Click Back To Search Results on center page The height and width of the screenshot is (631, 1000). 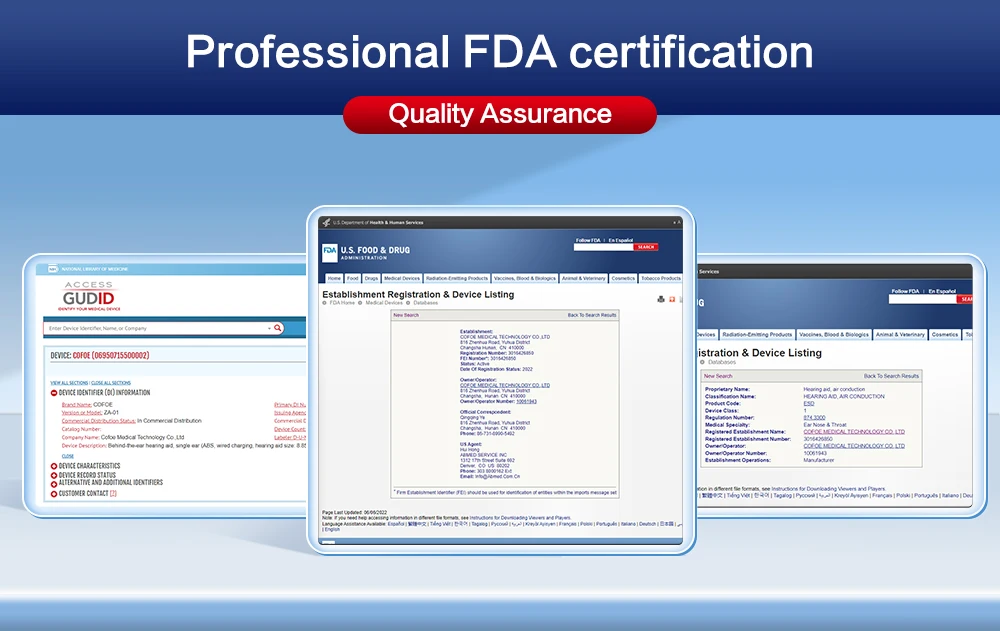tap(592, 315)
